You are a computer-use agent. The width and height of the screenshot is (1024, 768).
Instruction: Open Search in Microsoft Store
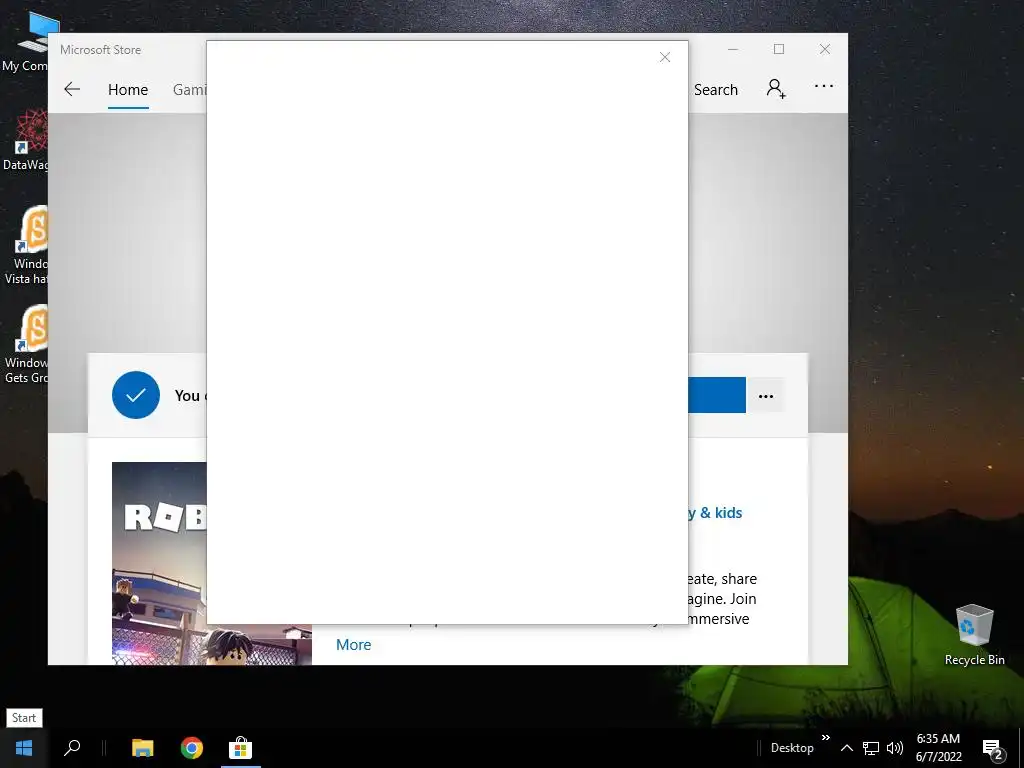(715, 89)
